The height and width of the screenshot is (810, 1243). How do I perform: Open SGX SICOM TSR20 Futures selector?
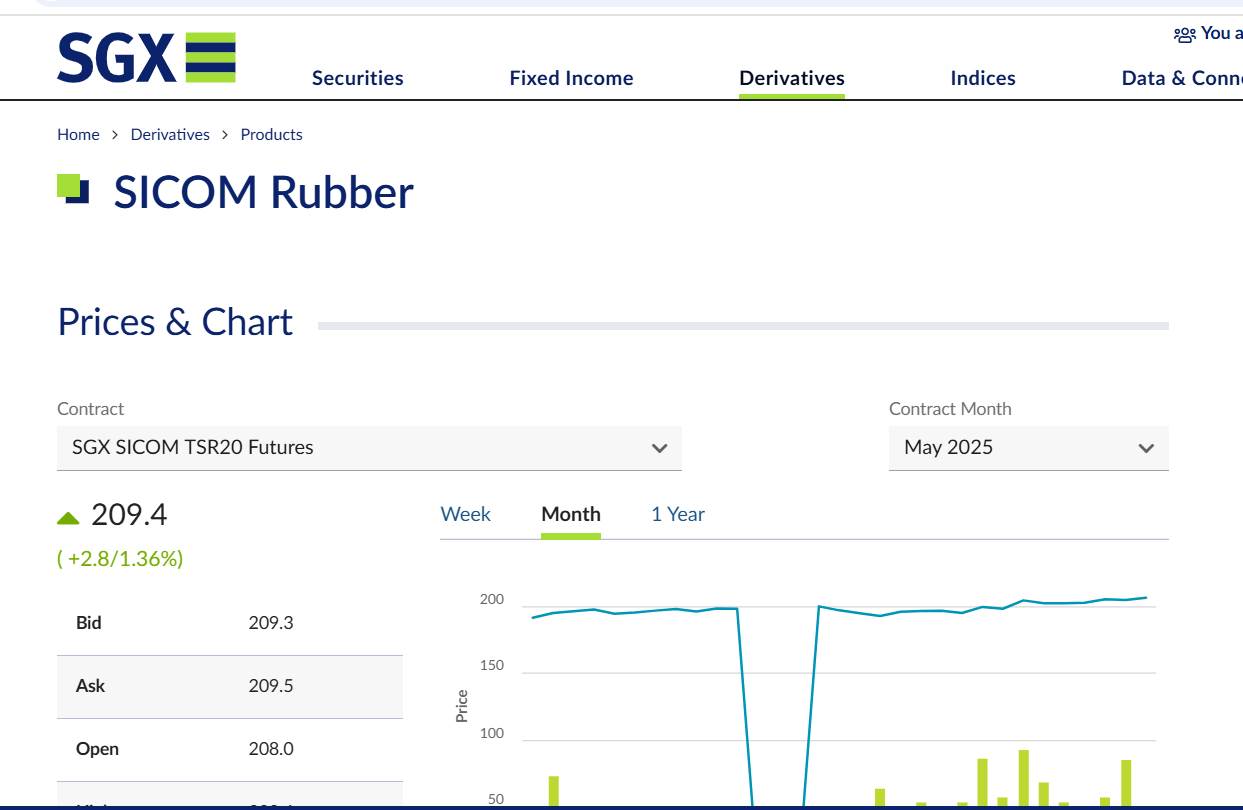369,448
